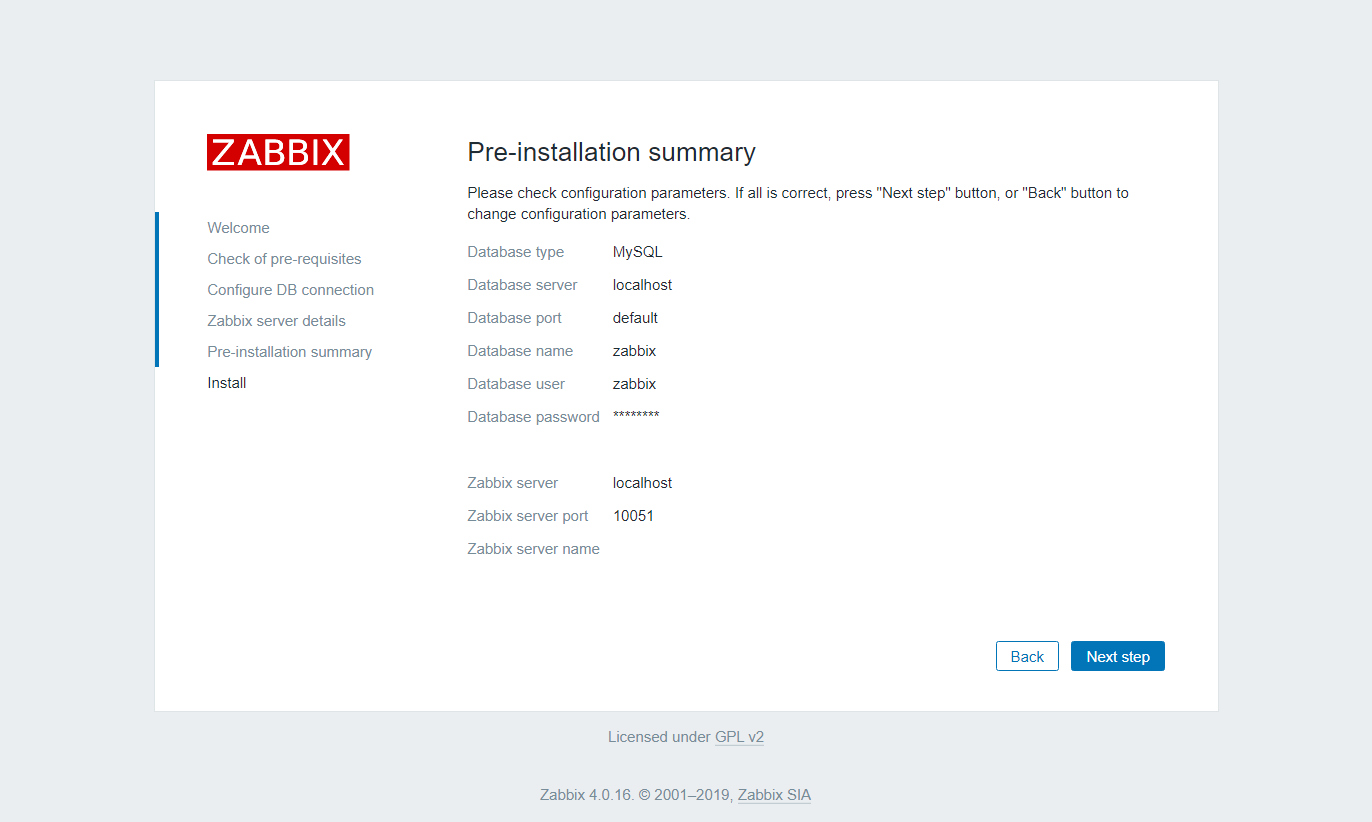
Task: Click the red ZABBIX logo
Action: [278, 152]
